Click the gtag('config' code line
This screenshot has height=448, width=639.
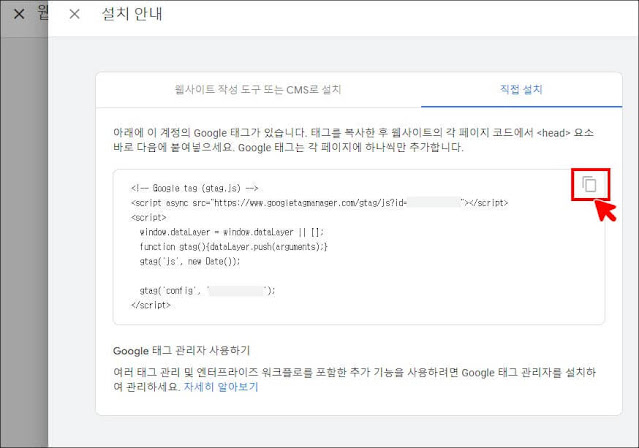[x=207, y=291]
